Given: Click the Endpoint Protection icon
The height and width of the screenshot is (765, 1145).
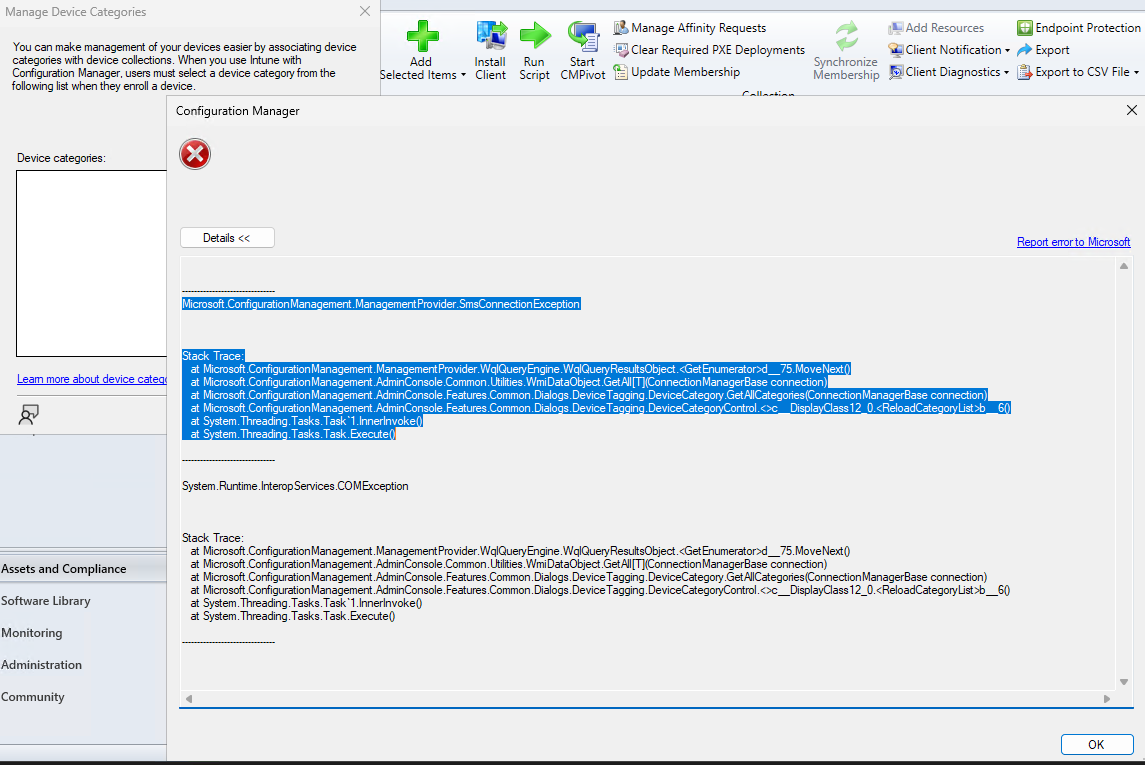Looking at the screenshot, I should pos(1025,28).
